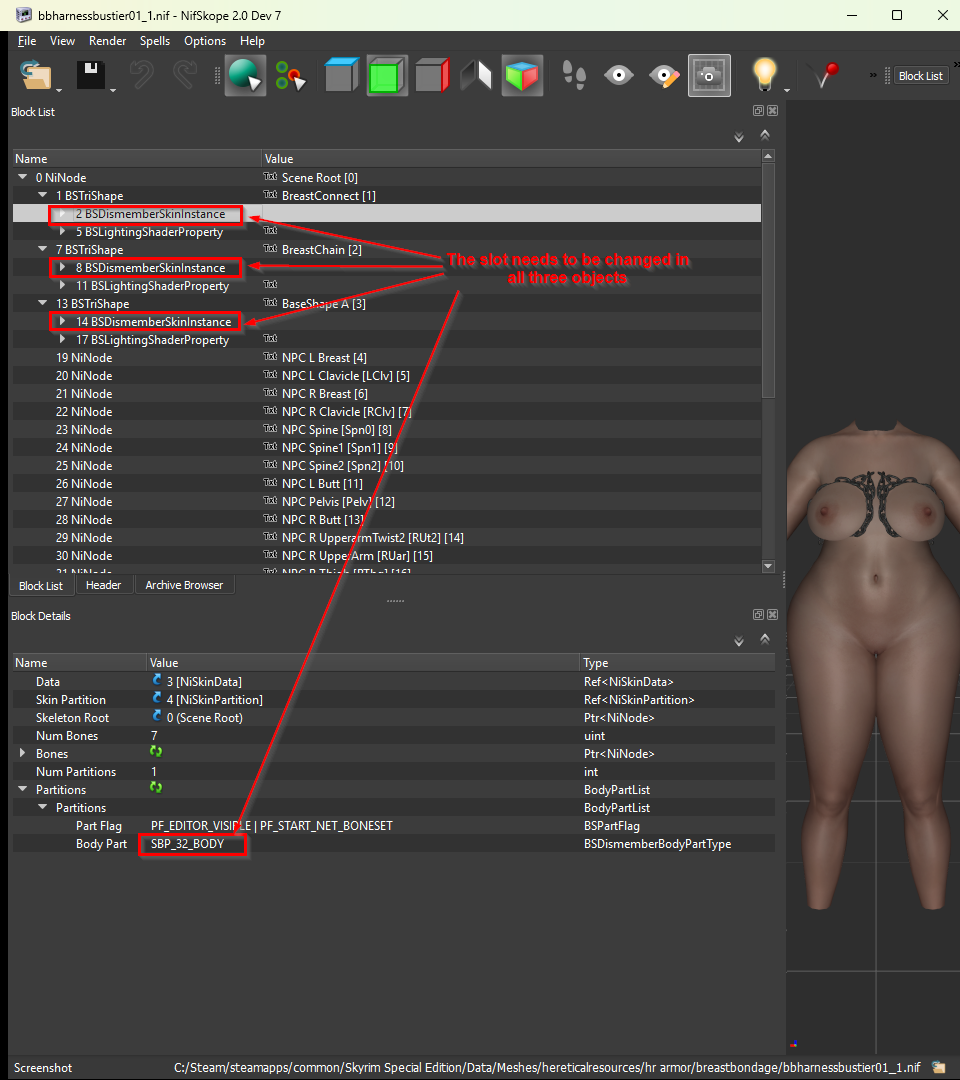
Task: Collapse the 0 NiNode tree node
Action: click(x=23, y=177)
